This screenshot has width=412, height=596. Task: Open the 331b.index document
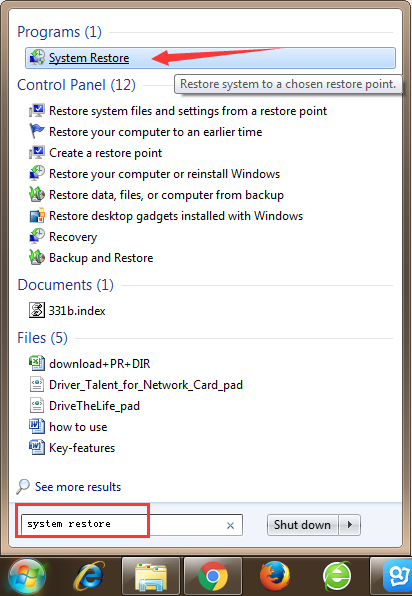(x=77, y=311)
